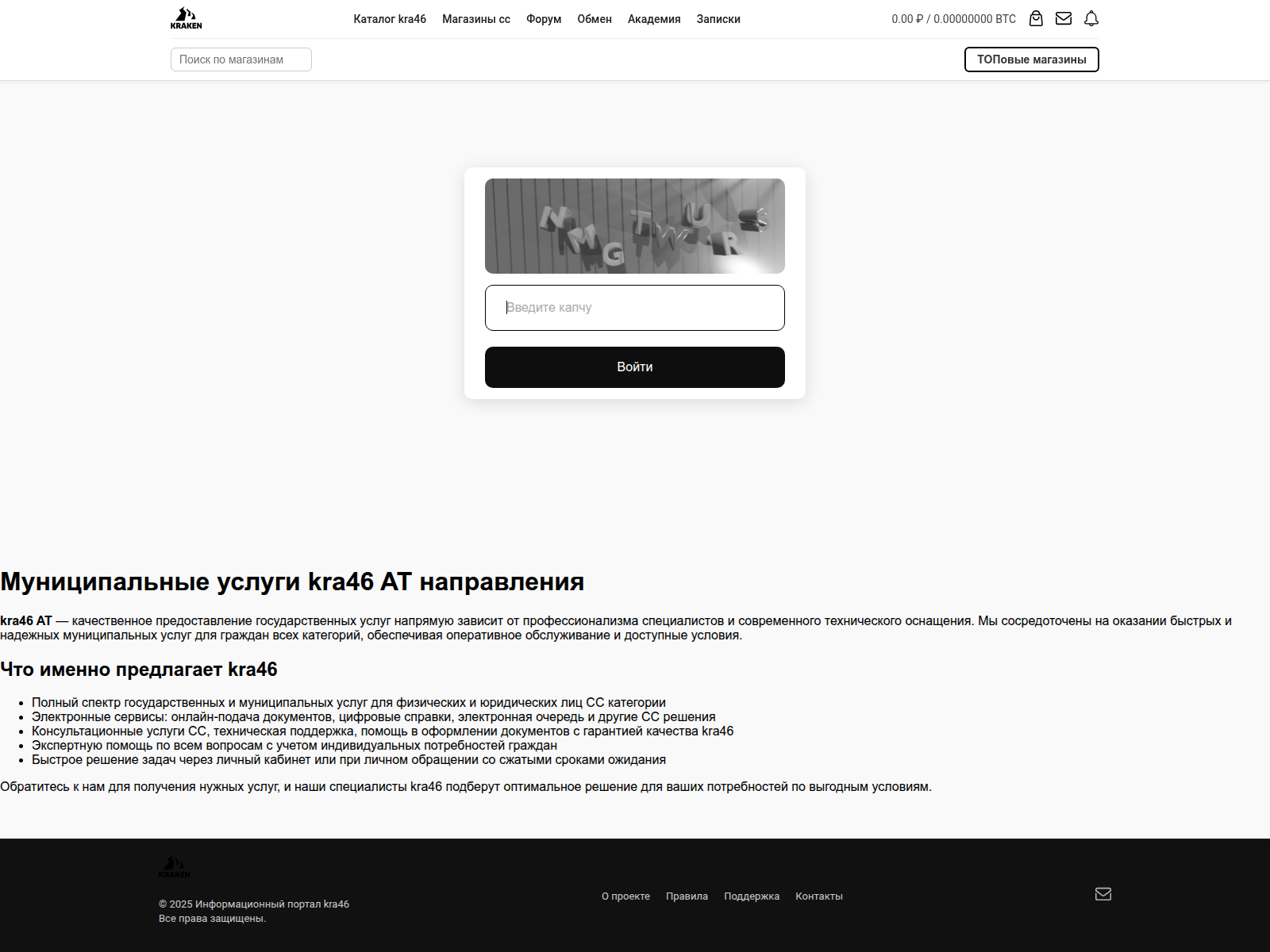Open Каталог kra46 menu item
The image size is (1270, 952).
(x=390, y=19)
